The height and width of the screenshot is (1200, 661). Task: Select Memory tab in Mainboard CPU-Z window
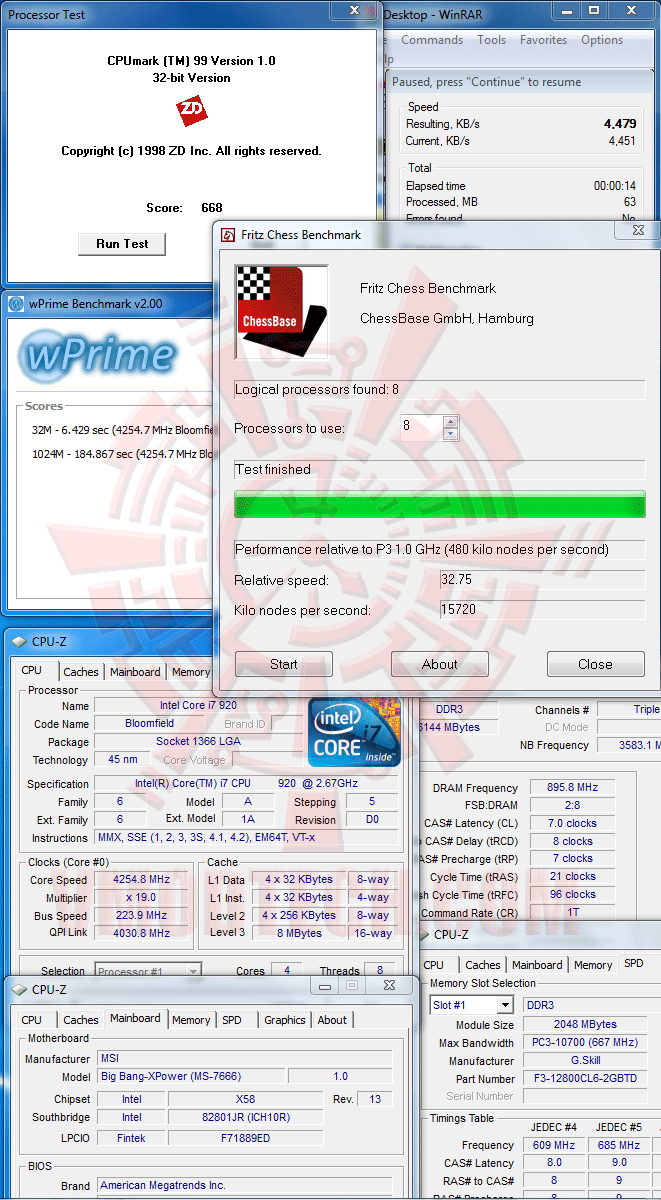click(x=190, y=1020)
